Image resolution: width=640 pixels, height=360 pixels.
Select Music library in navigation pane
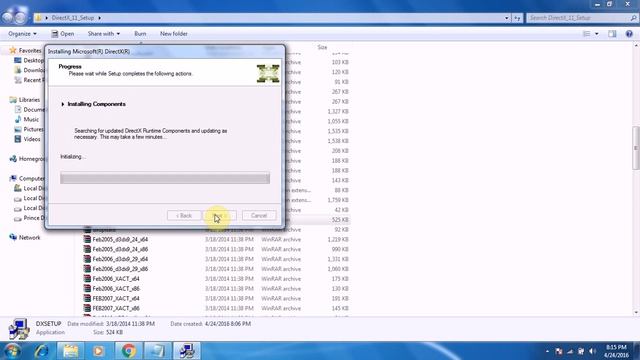click(27, 119)
